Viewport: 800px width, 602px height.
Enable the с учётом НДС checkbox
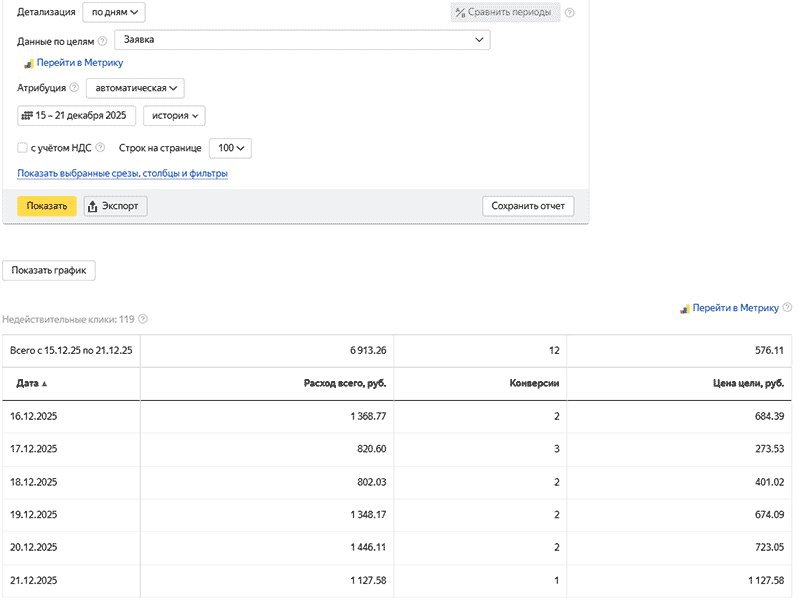(x=23, y=148)
